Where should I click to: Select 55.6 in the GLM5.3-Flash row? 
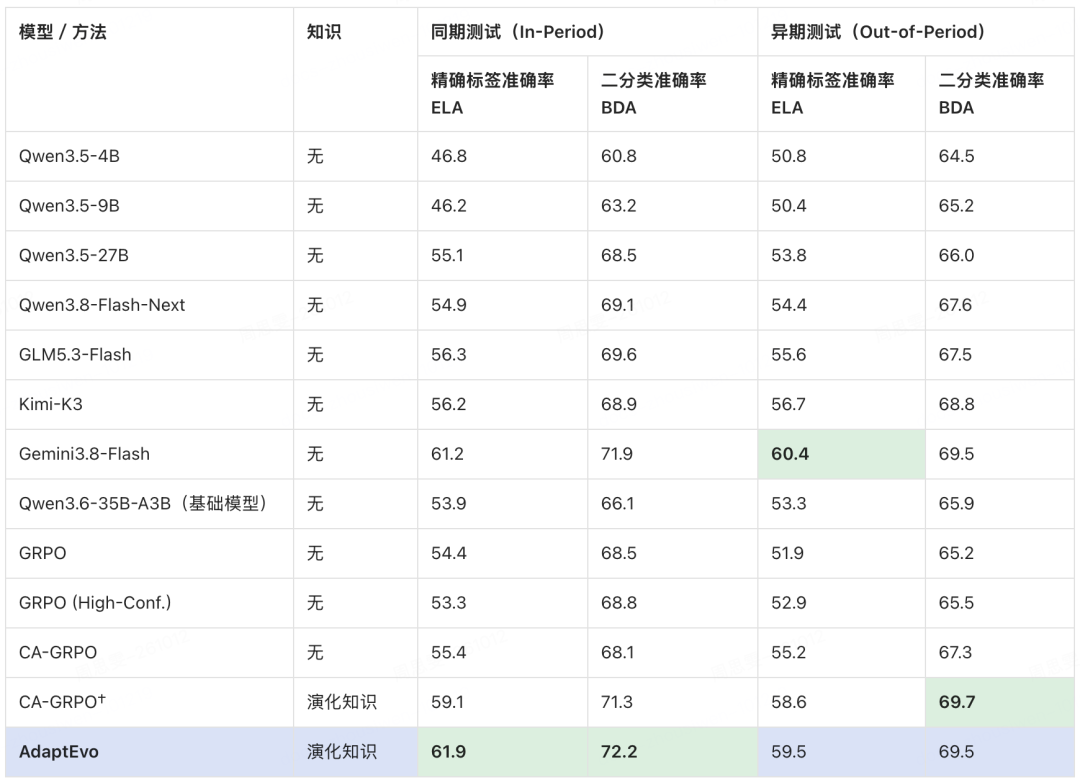click(x=789, y=355)
